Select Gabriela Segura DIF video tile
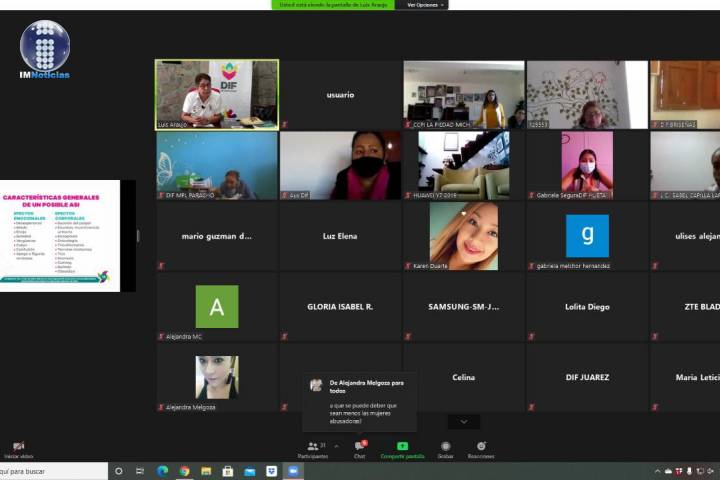This screenshot has height=480, width=720. coord(587,165)
